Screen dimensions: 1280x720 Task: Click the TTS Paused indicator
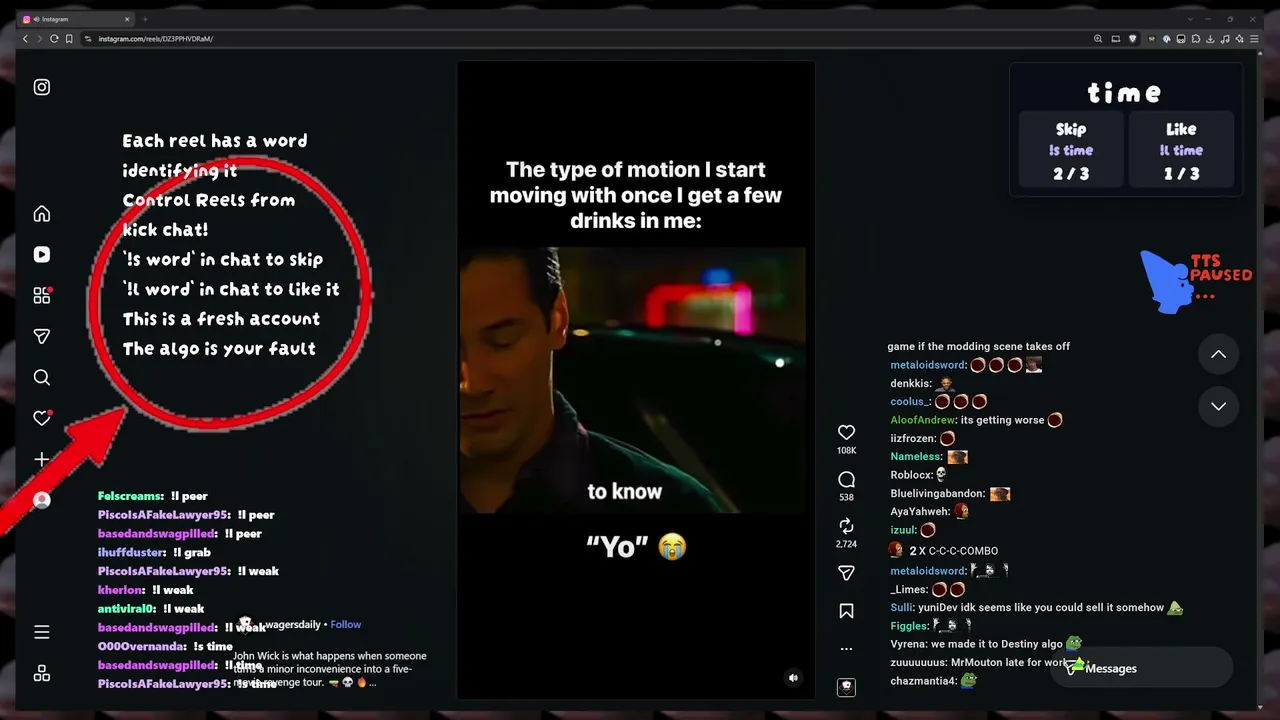tap(1196, 281)
